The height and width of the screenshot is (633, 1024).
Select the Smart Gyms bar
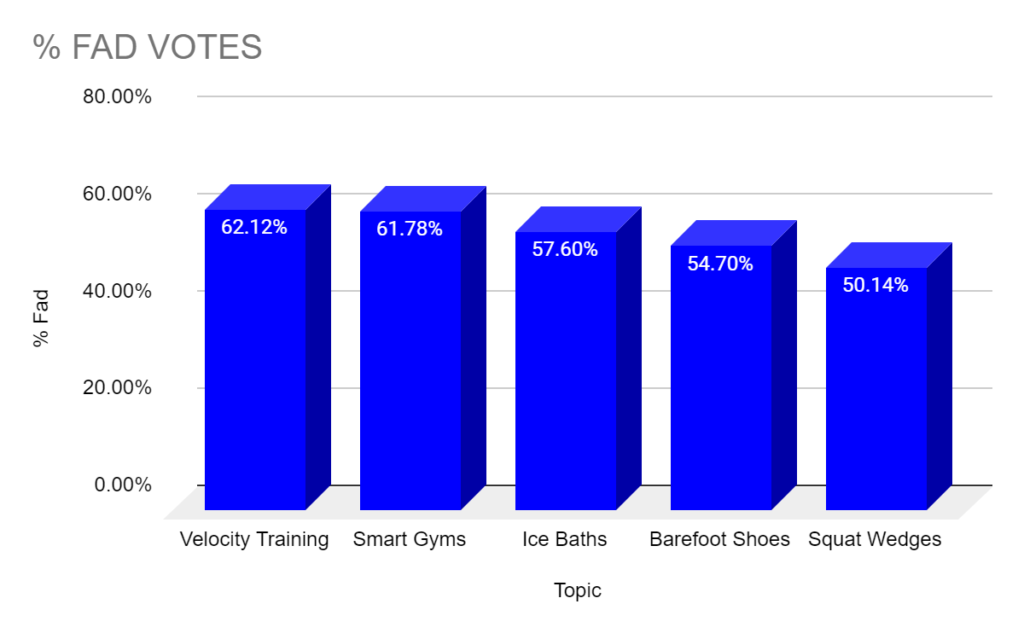point(410,370)
